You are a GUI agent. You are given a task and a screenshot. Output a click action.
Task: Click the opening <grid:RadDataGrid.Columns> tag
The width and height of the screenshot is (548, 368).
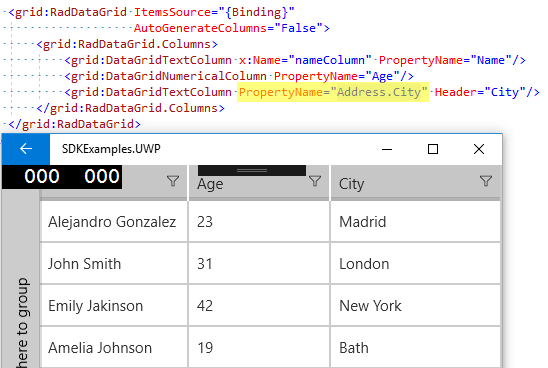127,44
